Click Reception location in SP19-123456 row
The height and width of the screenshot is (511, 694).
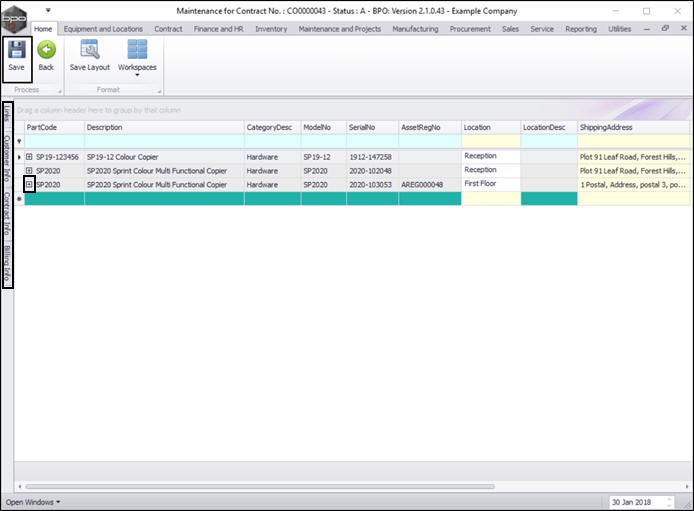coord(491,156)
